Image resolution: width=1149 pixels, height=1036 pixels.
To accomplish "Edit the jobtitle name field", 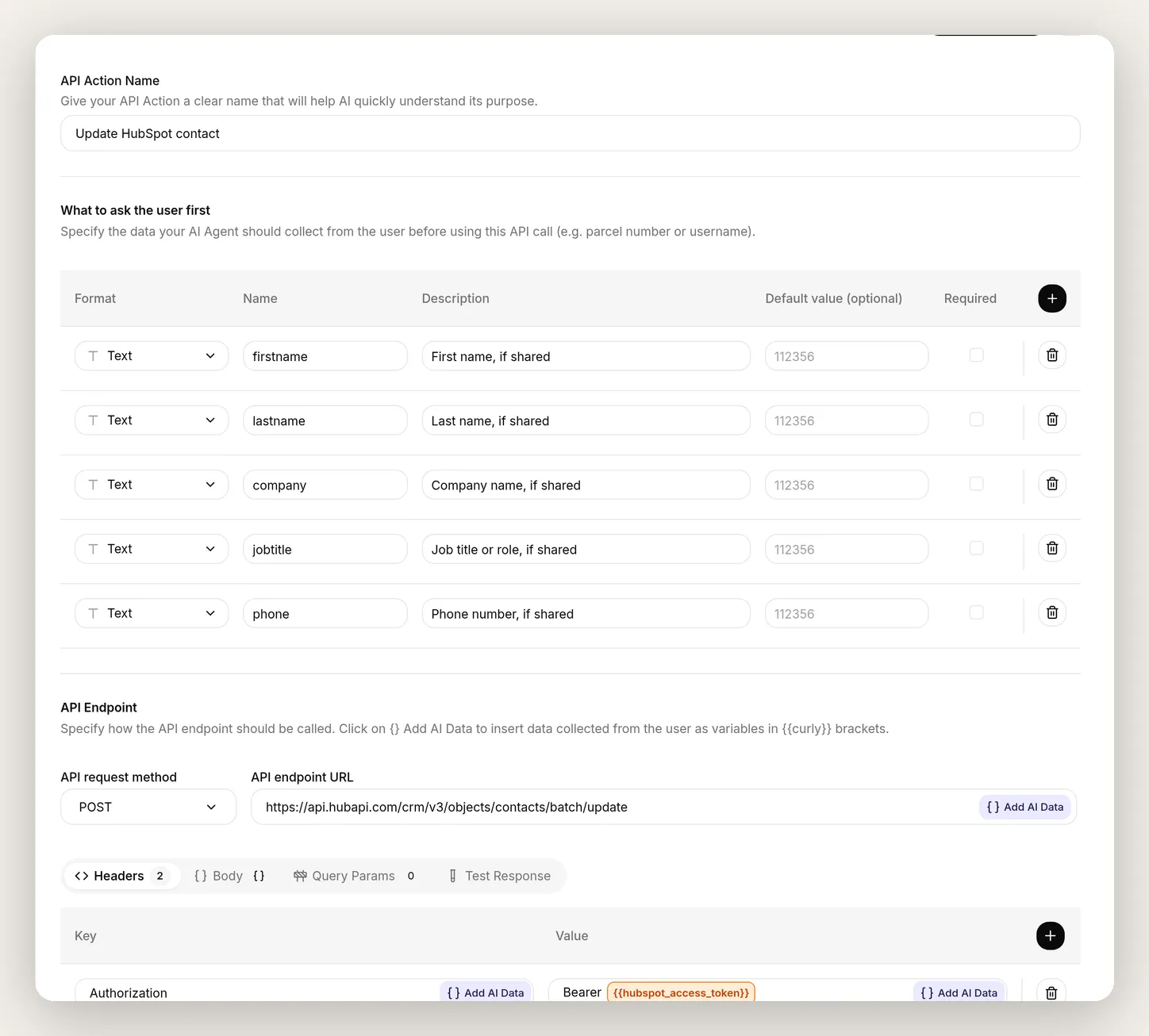I will (325, 549).
